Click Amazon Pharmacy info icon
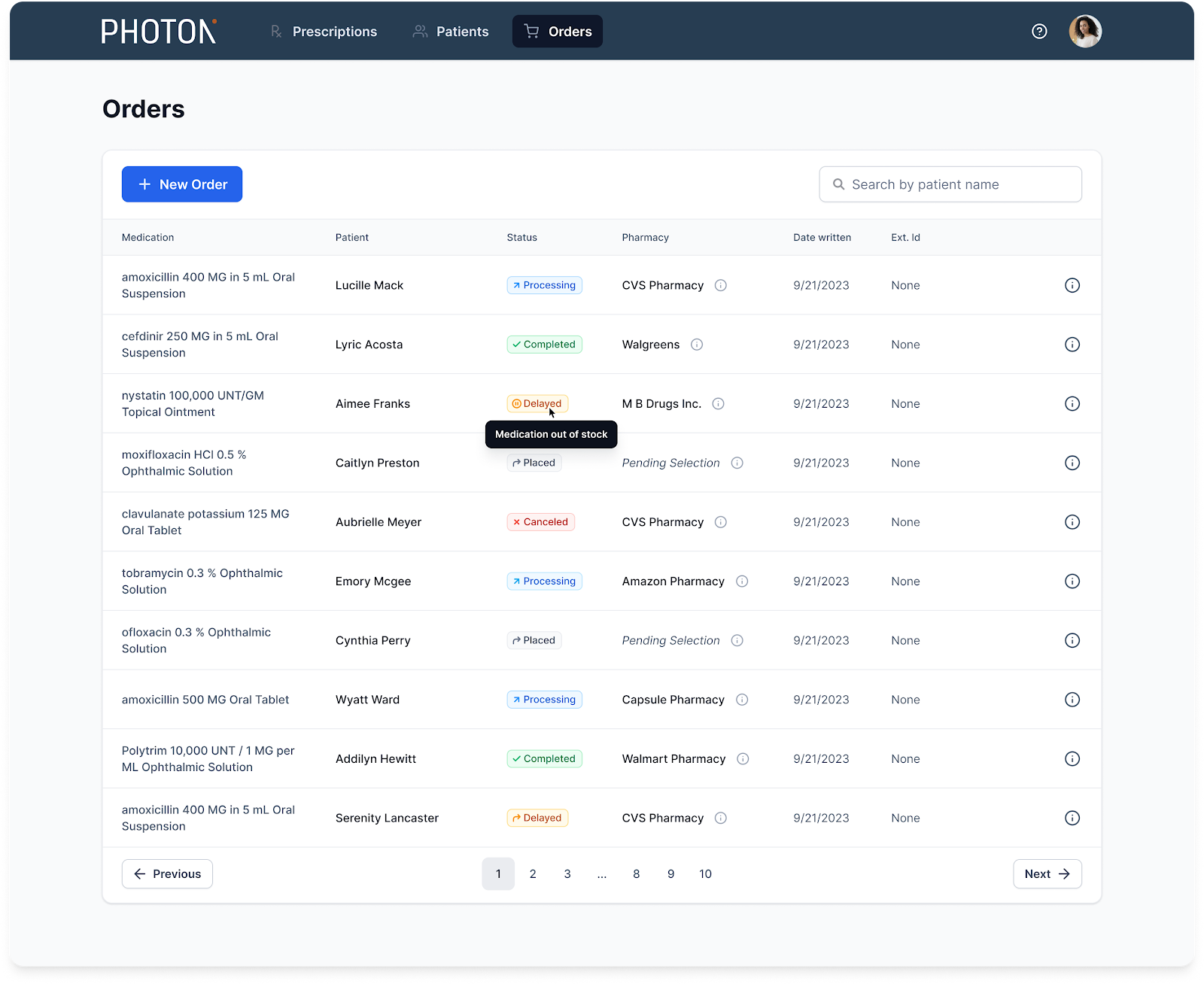 tap(742, 582)
